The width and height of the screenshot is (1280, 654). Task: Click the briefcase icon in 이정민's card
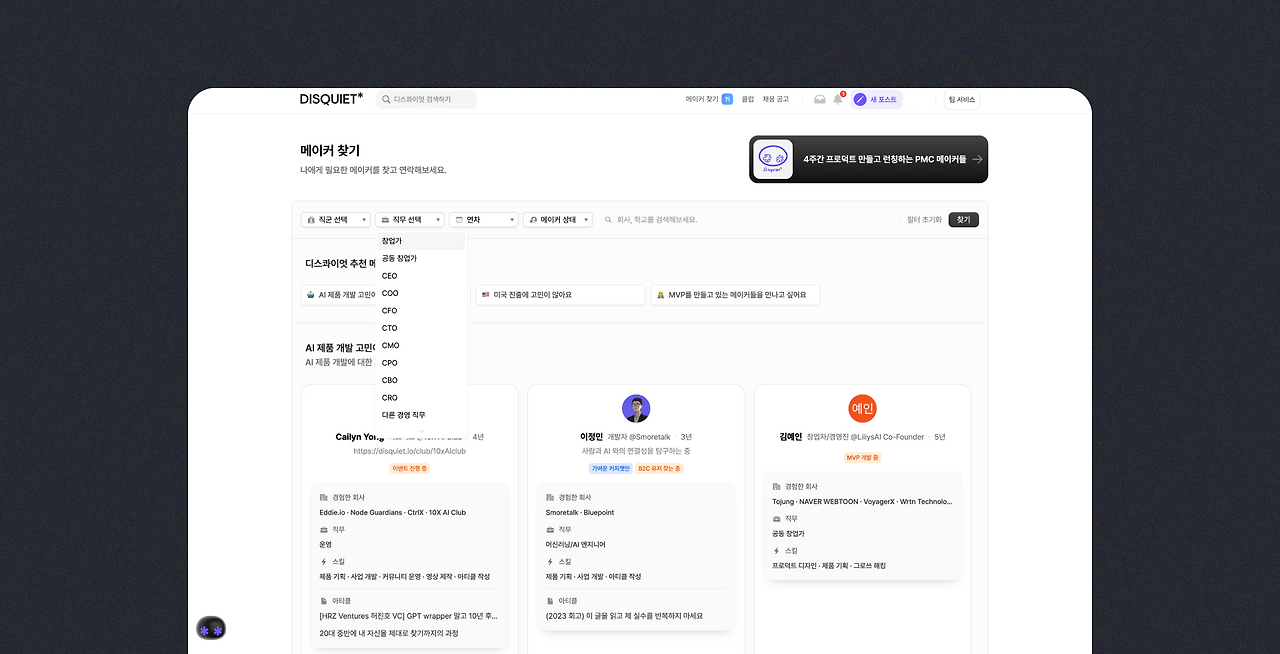[550, 529]
